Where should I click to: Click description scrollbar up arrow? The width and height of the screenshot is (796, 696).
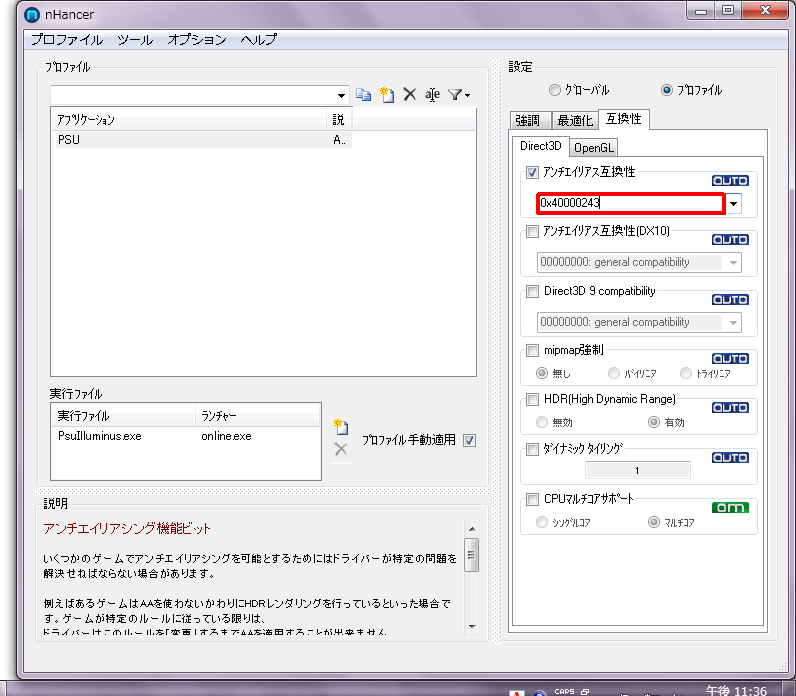(x=472, y=528)
